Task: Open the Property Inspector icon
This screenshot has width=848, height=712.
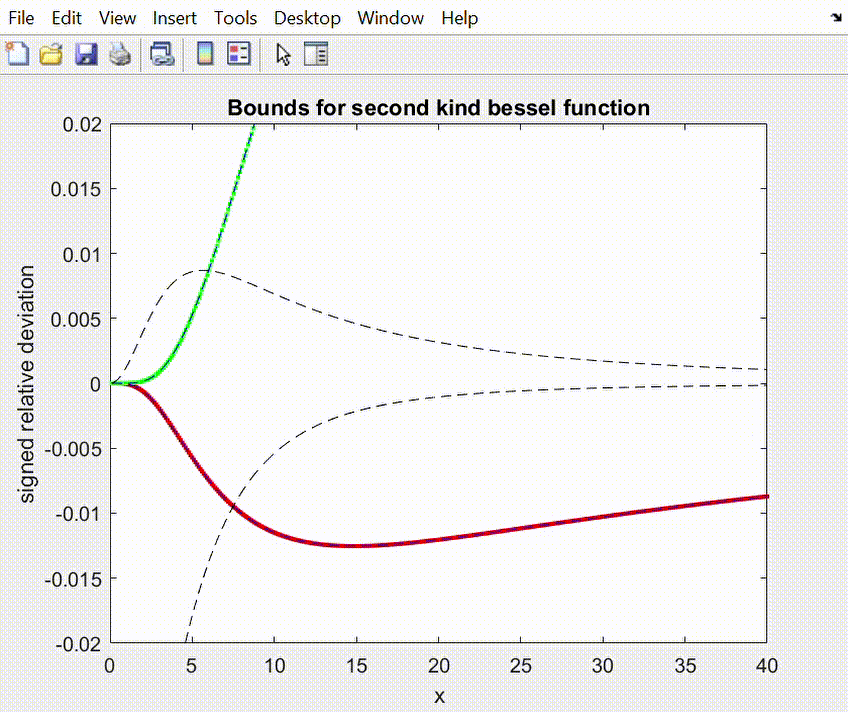Action: pyautogui.click(x=316, y=54)
